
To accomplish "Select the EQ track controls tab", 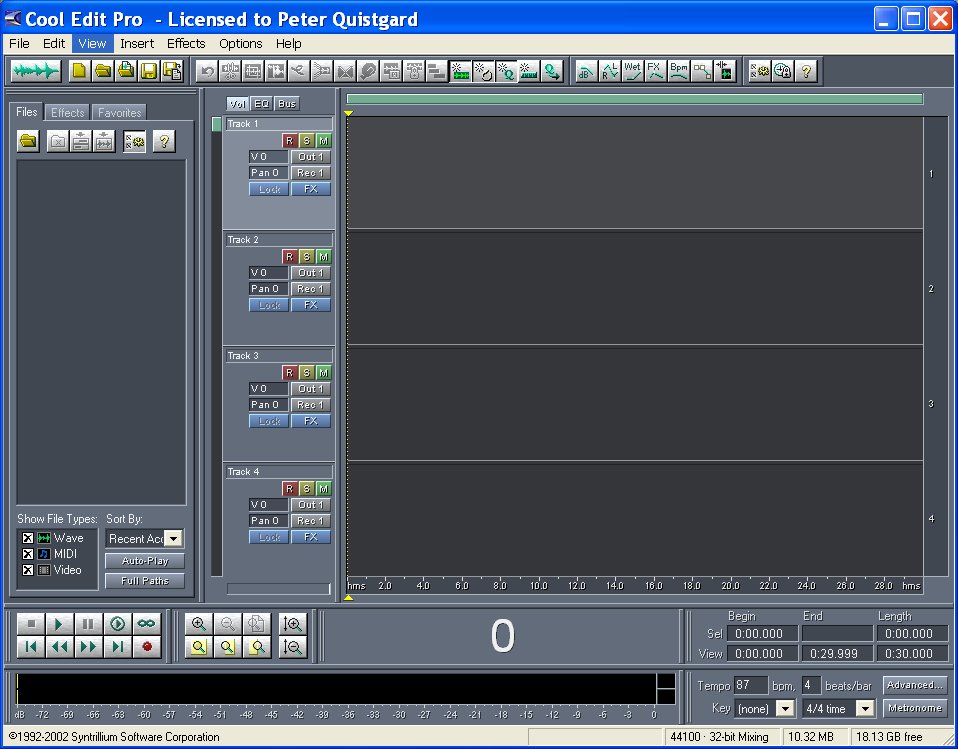I will pos(261,104).
